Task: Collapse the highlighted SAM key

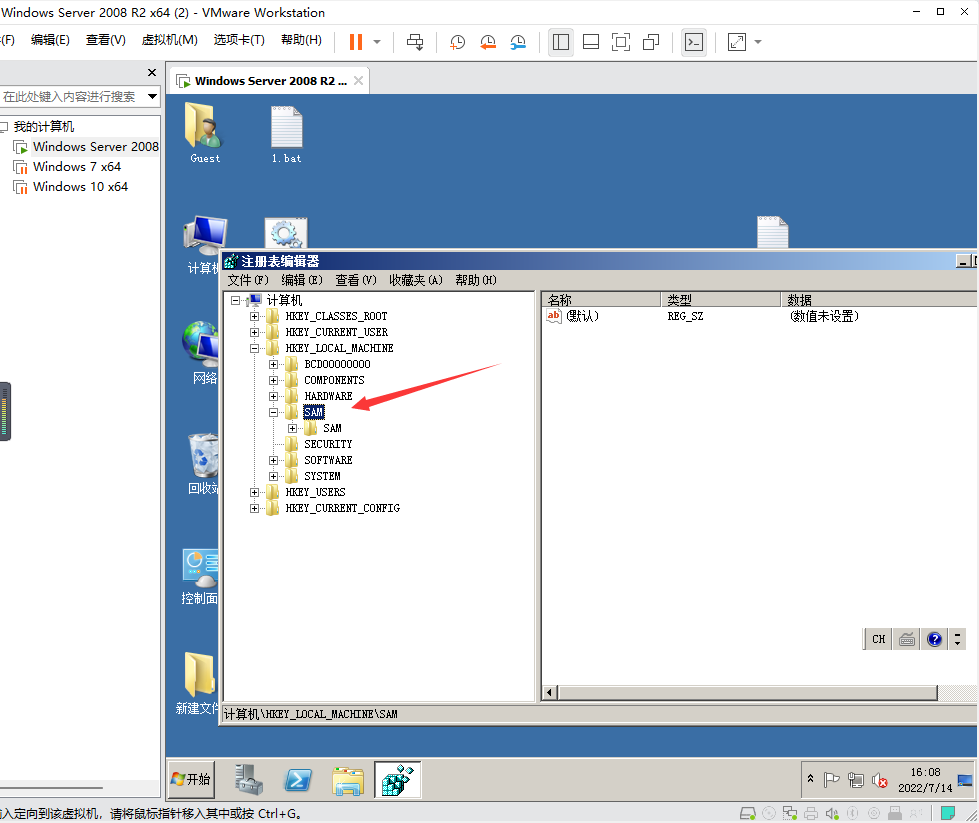Action: (273, 412)
